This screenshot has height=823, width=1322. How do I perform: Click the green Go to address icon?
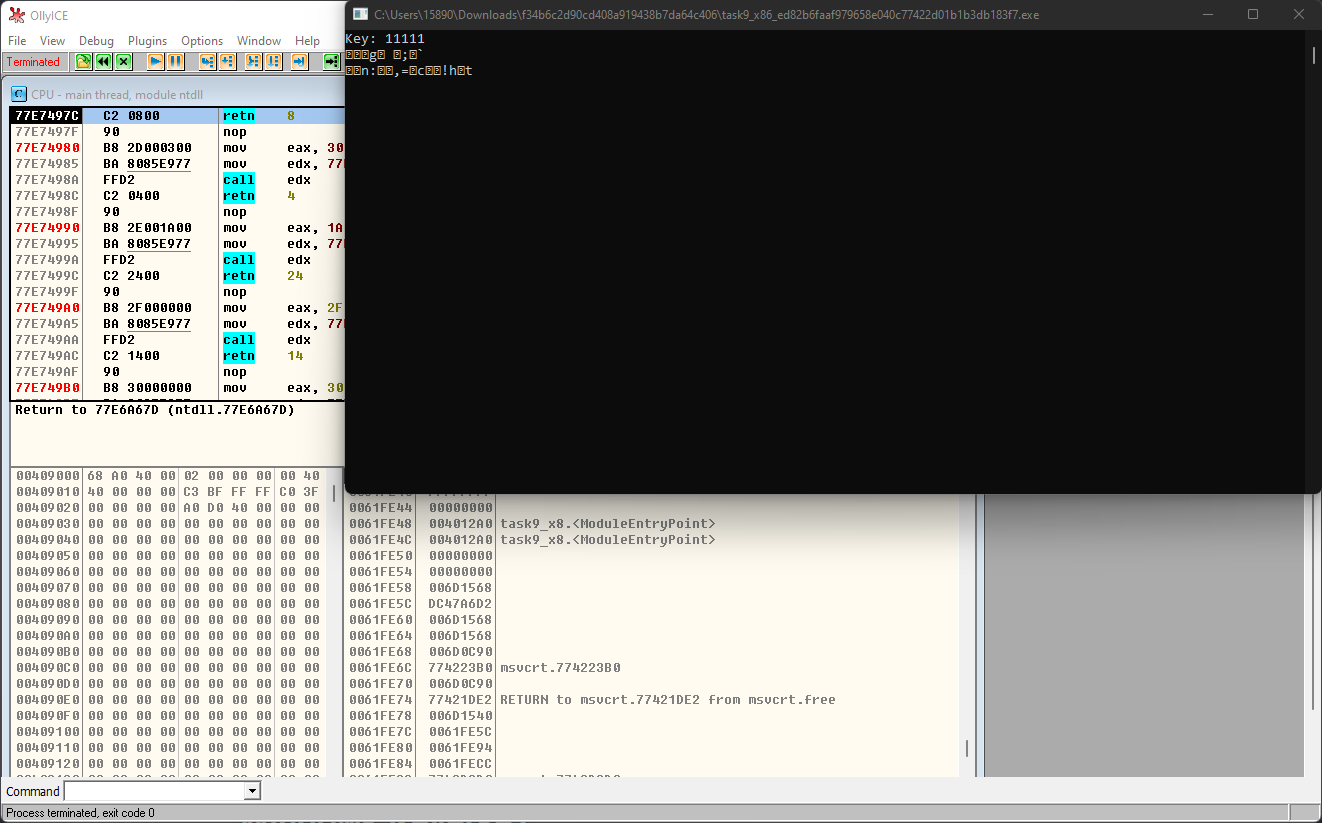coord(332,62)
